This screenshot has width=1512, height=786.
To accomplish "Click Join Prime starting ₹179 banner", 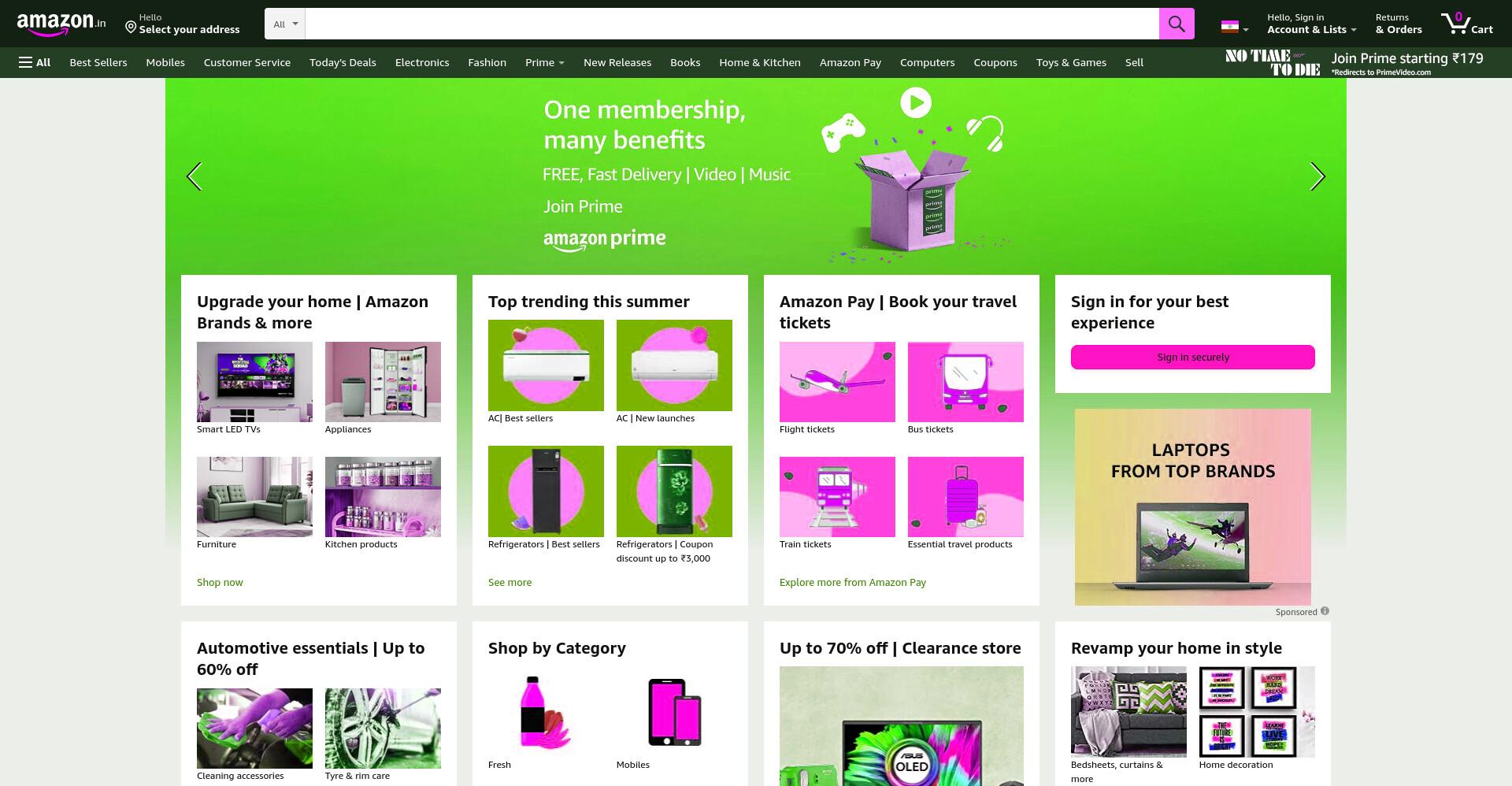I will click(x=1354, y=62).
